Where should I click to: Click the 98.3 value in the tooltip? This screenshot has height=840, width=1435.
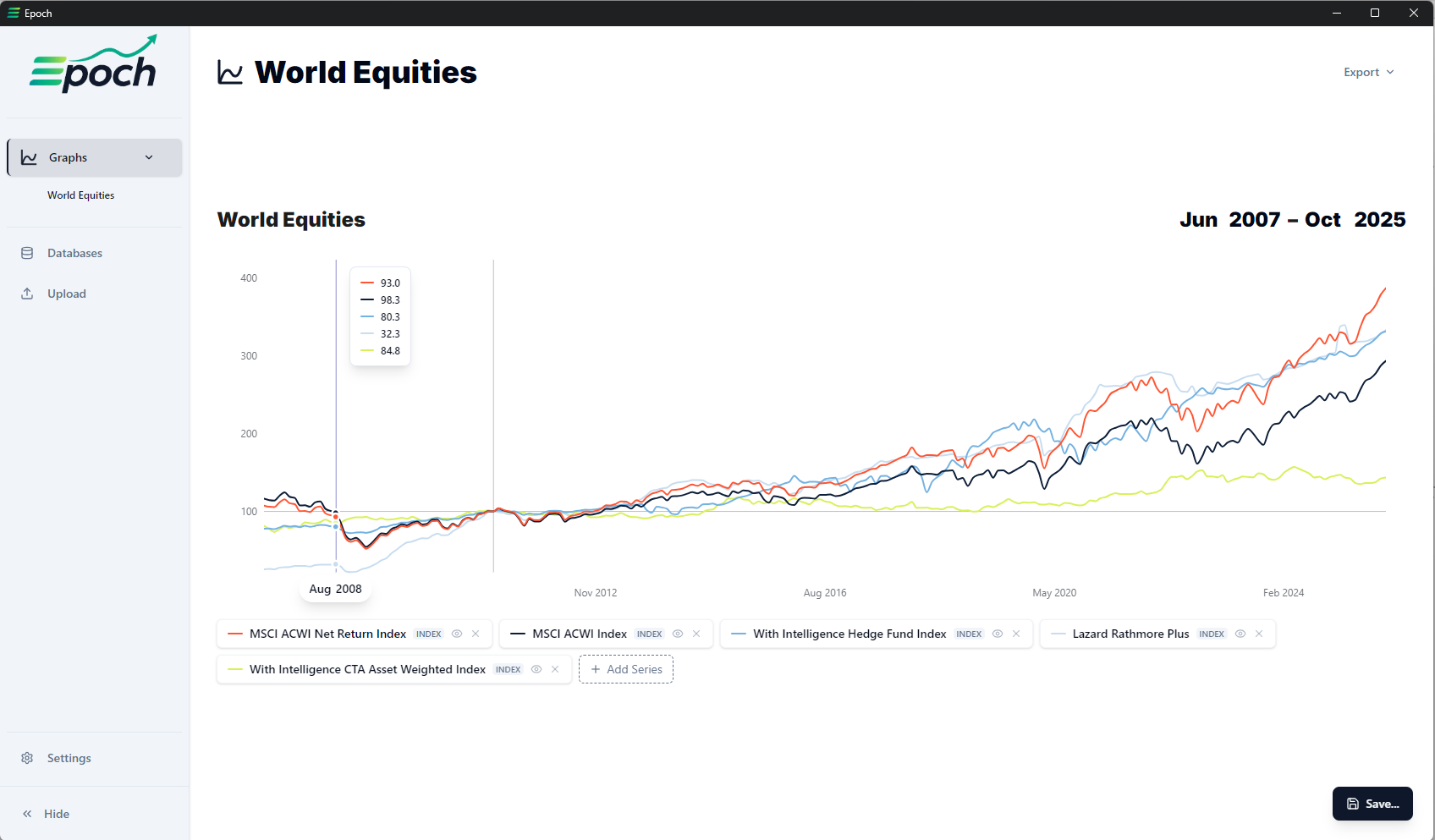pyautogui.click(x=390, y=300)
